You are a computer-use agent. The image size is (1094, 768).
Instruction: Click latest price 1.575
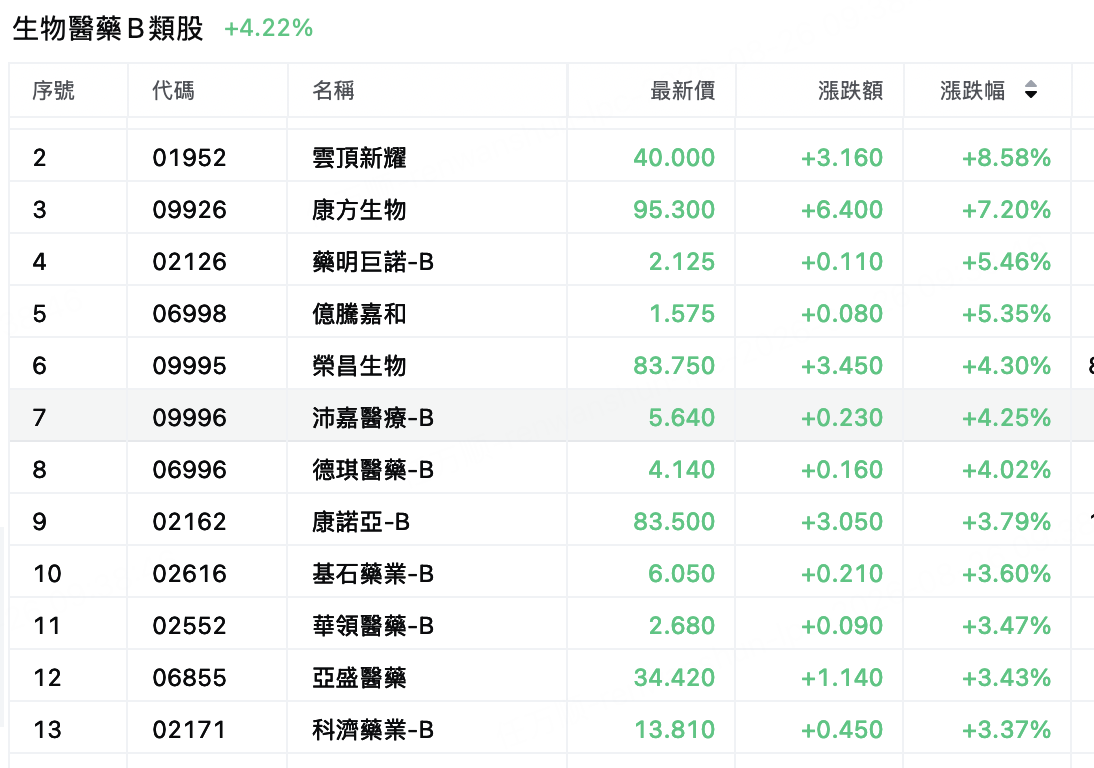682,313
